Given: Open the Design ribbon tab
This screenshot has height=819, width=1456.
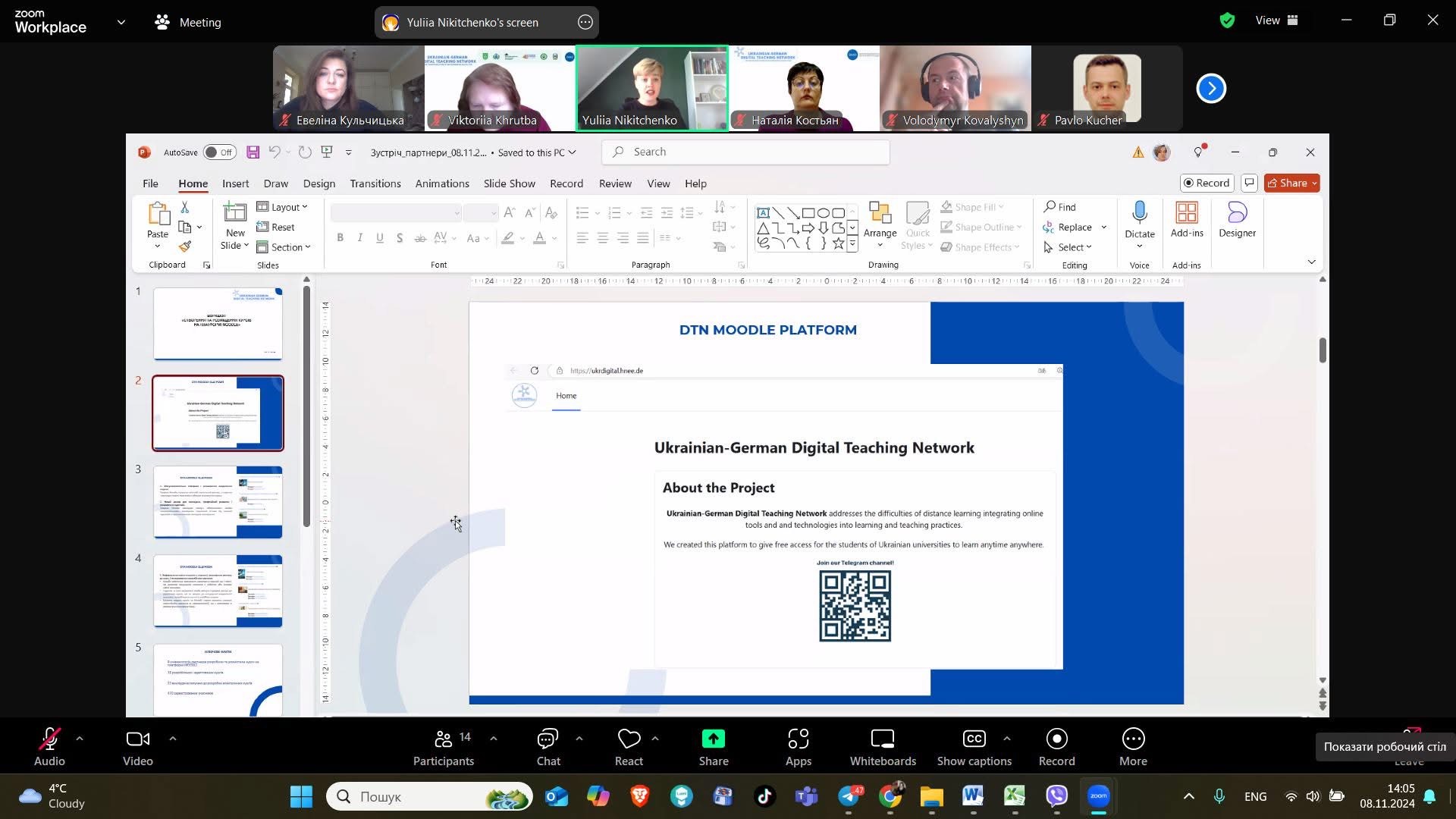Looking at the screenshot, I should (318, 184).
